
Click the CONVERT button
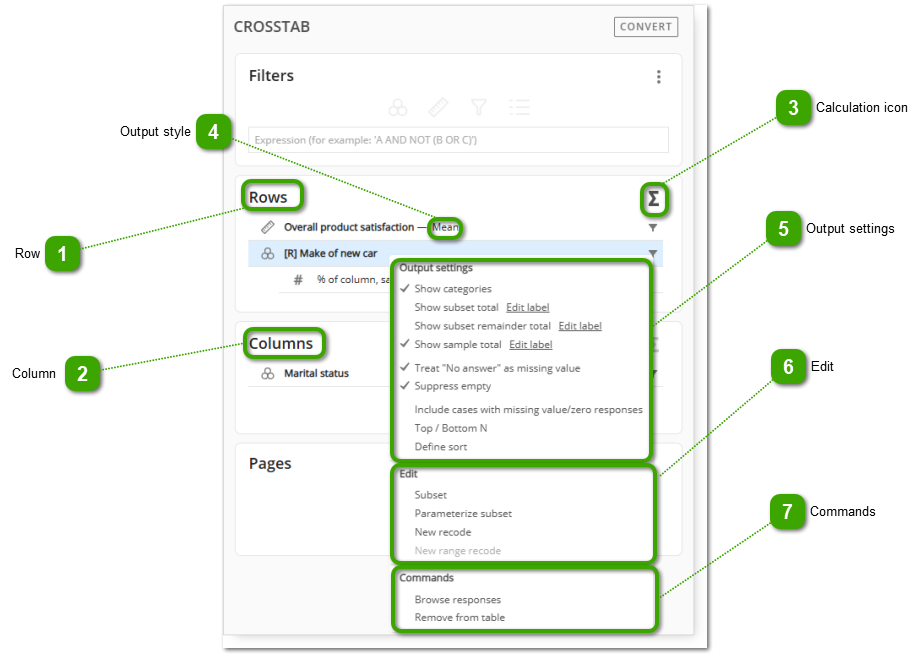646,27
